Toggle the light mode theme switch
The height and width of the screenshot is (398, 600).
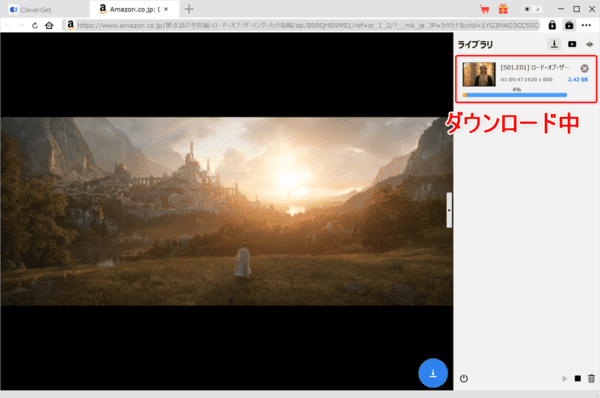[527, 9]
